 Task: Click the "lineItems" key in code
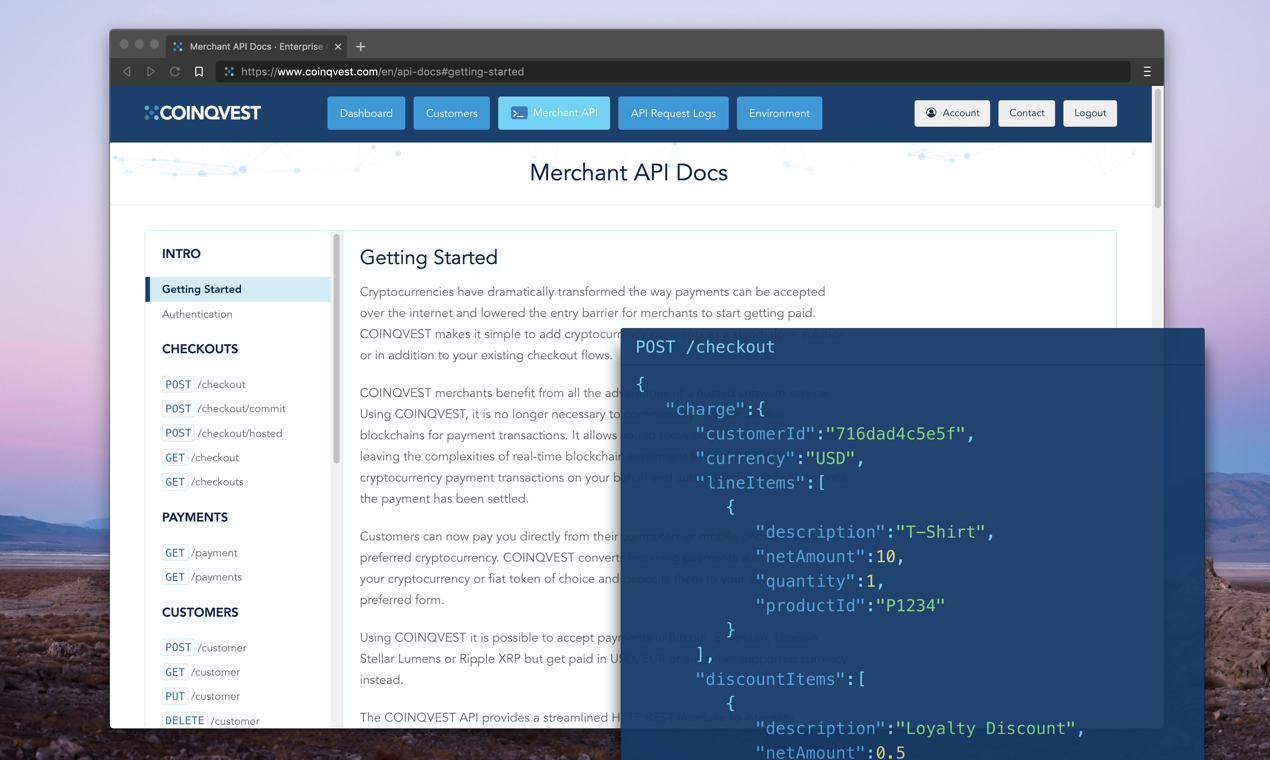750,482
